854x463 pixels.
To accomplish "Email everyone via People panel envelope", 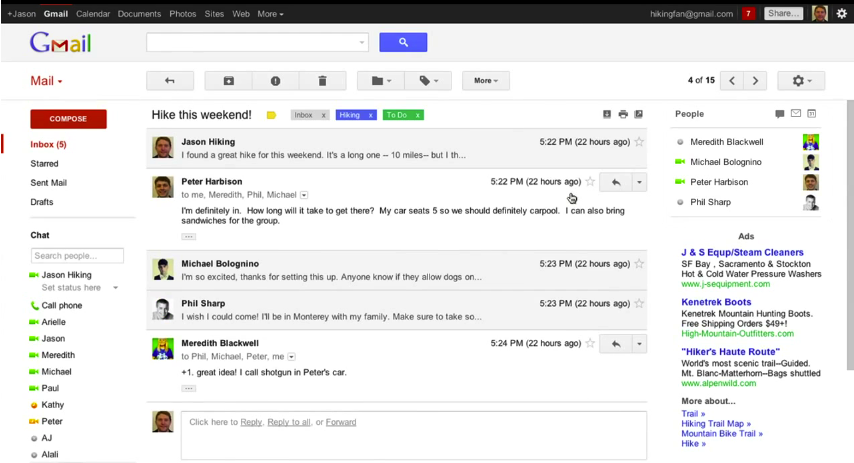I will tap(796, 113).
